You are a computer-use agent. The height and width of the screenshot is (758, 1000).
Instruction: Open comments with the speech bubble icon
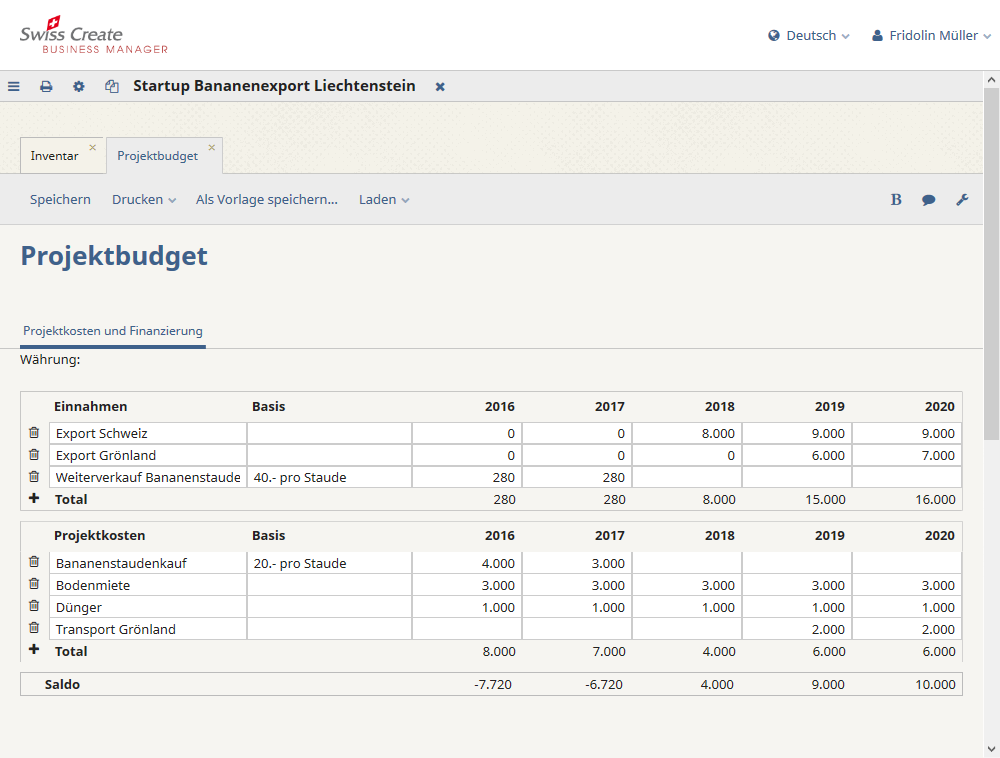tap(929, 200)
